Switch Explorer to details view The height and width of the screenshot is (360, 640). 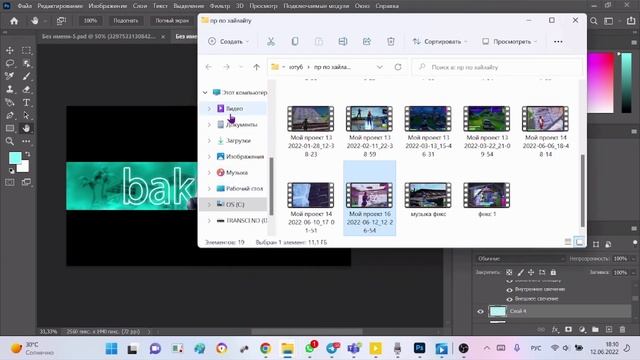(x=568, y=242)
